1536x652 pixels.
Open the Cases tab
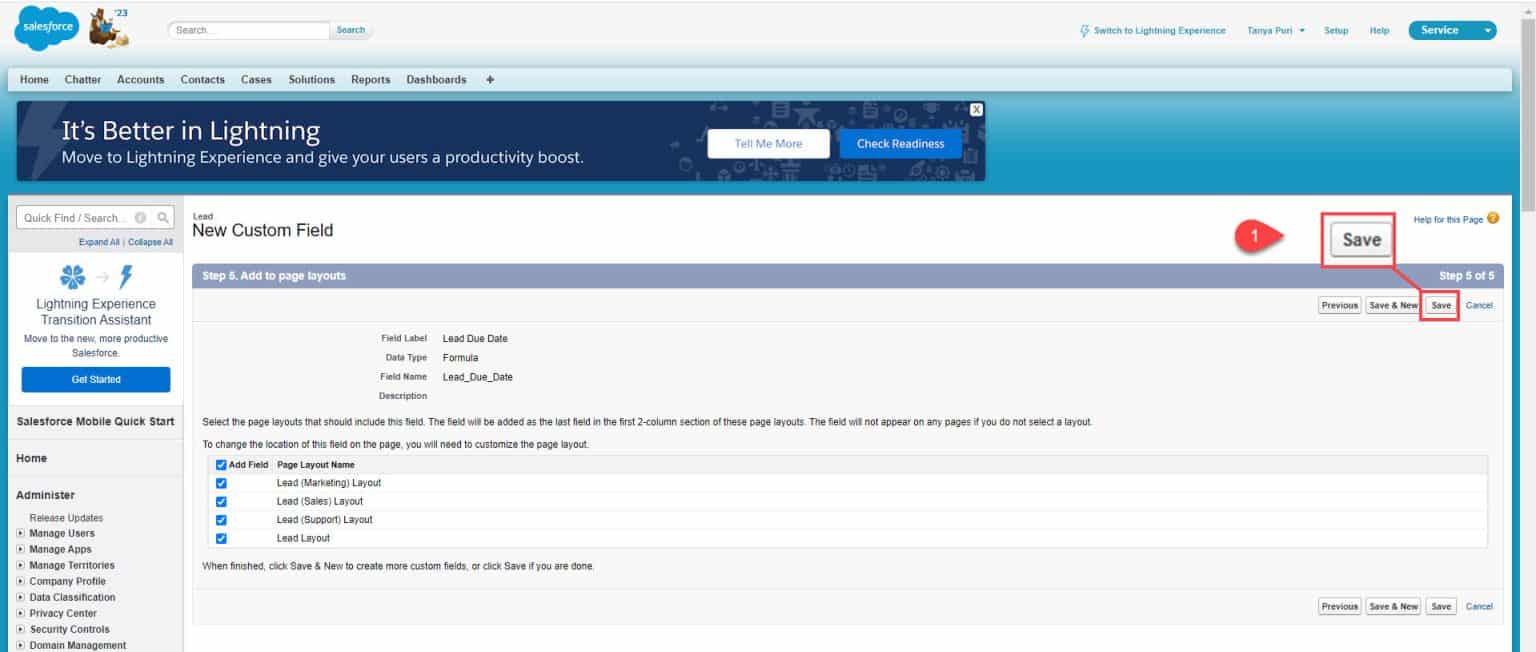(256, 80)
